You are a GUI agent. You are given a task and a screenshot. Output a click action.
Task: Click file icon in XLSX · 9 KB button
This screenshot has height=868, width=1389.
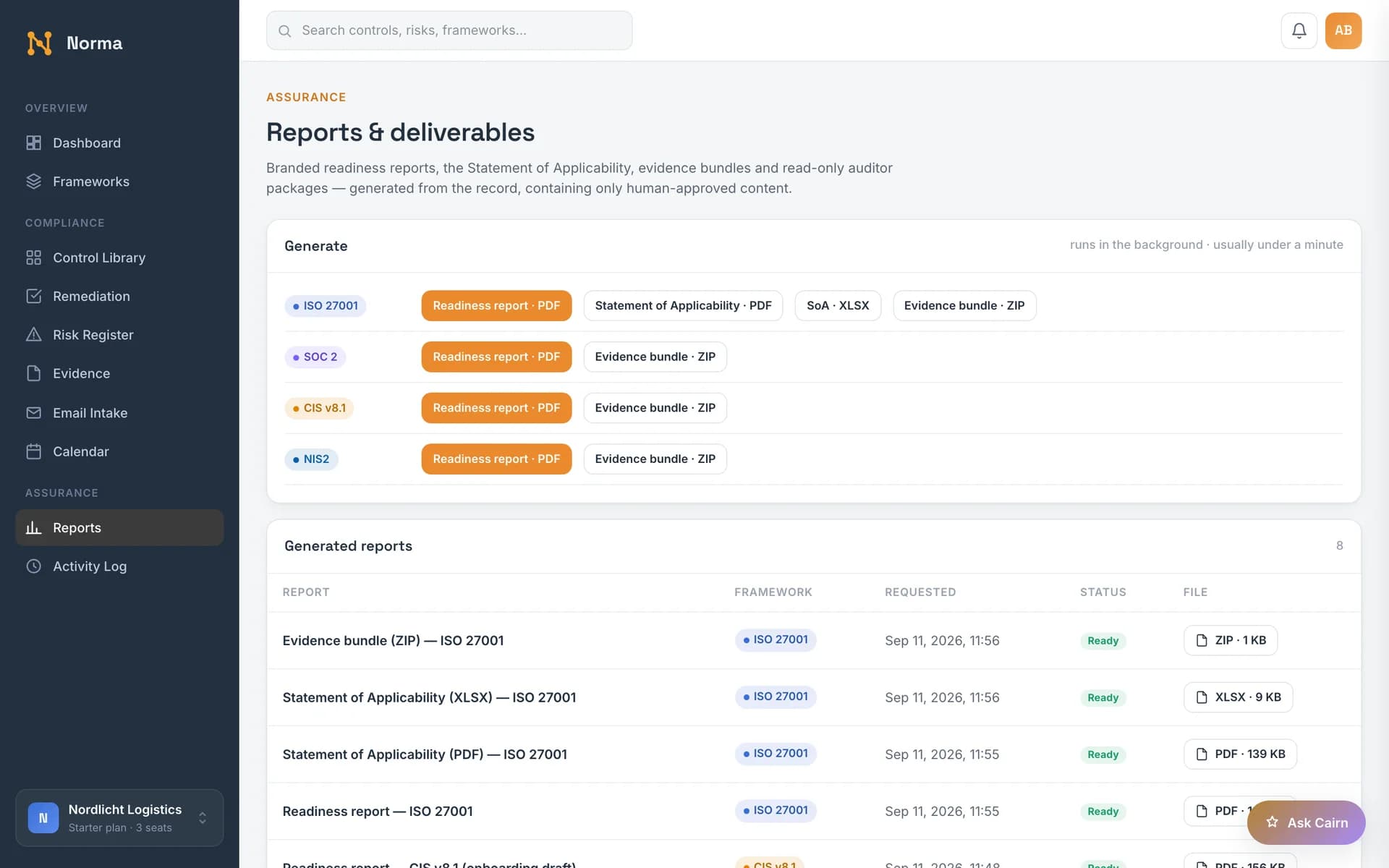(1202, 697)
